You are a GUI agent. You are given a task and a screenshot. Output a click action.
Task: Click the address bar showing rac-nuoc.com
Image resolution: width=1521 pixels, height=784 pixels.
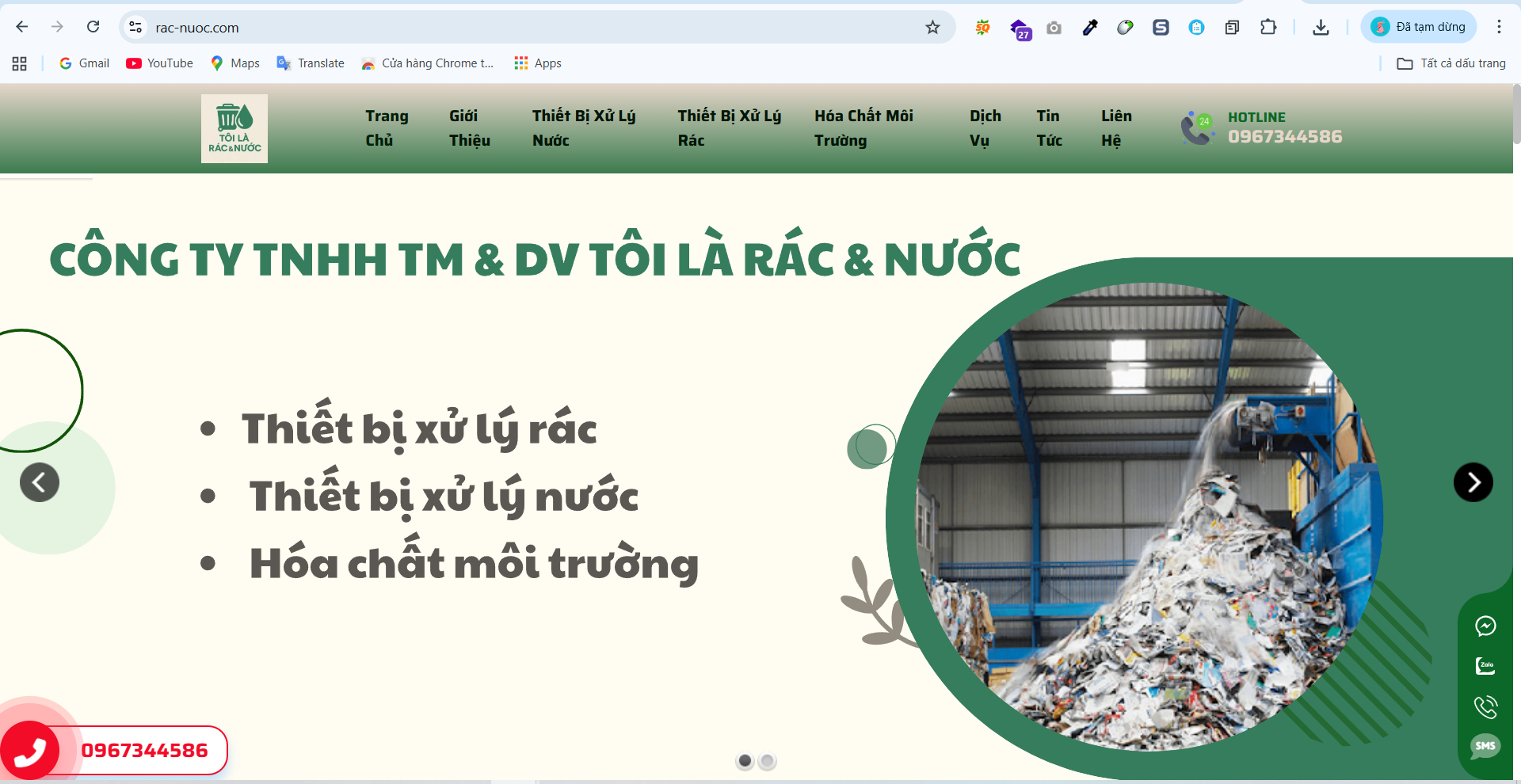pos(196,26)
